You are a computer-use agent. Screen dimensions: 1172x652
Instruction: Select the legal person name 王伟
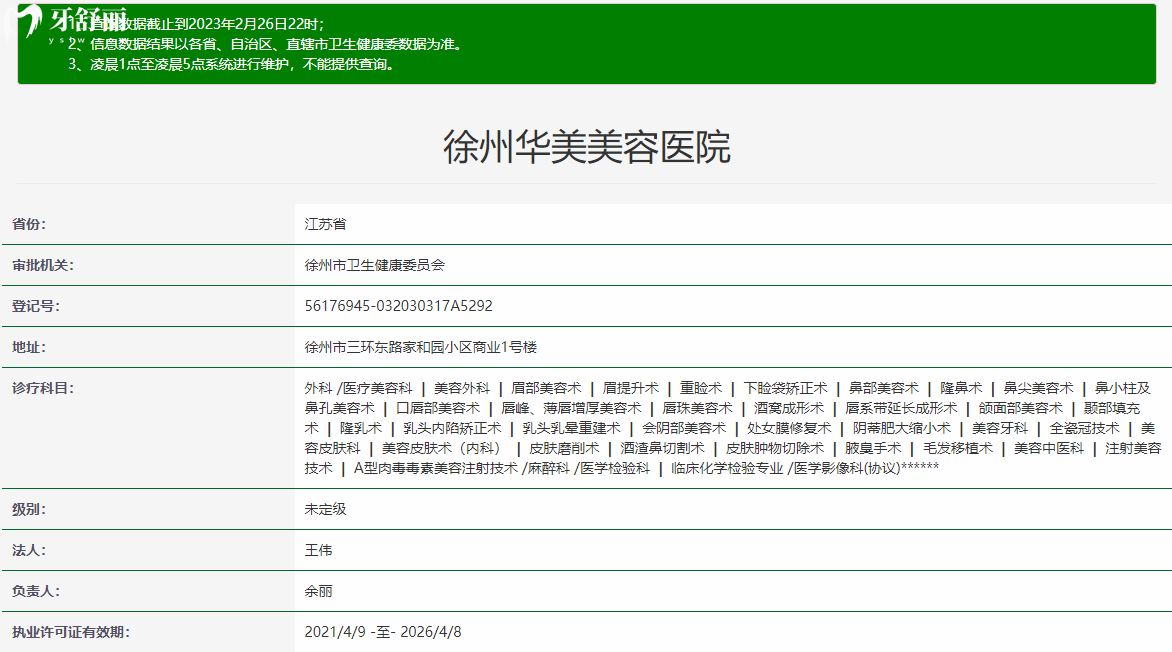coord(318,551)
